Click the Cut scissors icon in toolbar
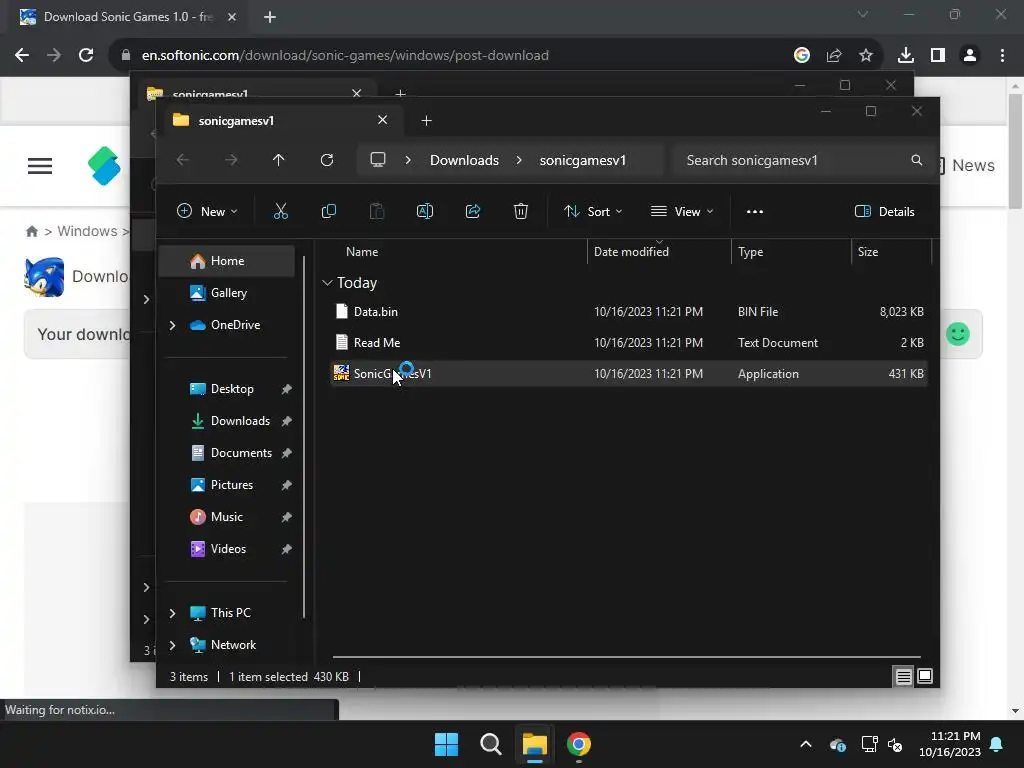The image size is (1024, 768). (280, 211)
